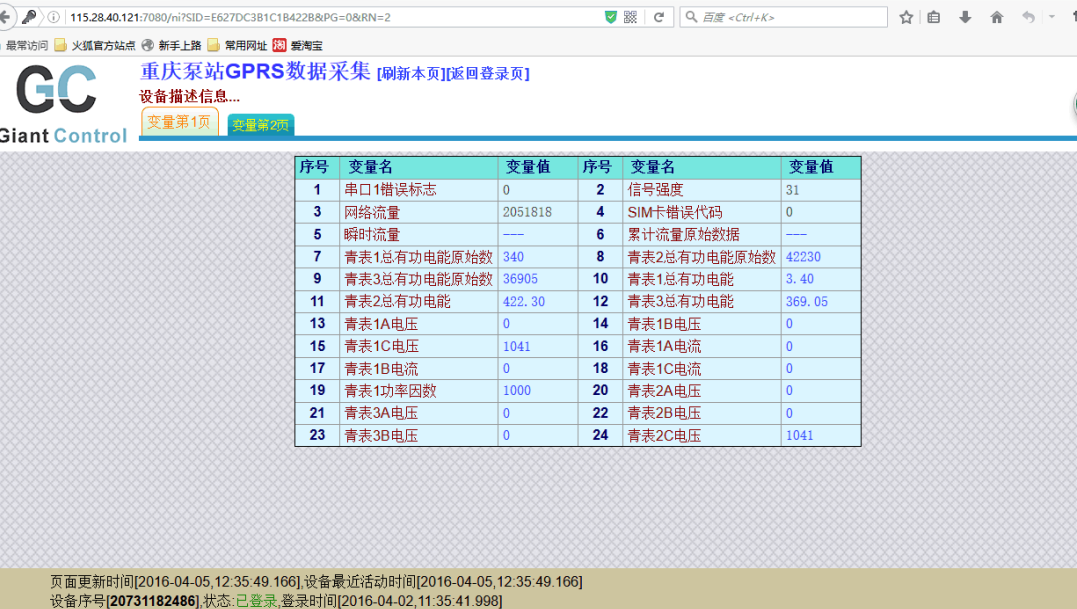Open the downloads arrow icon

[x=965, y=17]
